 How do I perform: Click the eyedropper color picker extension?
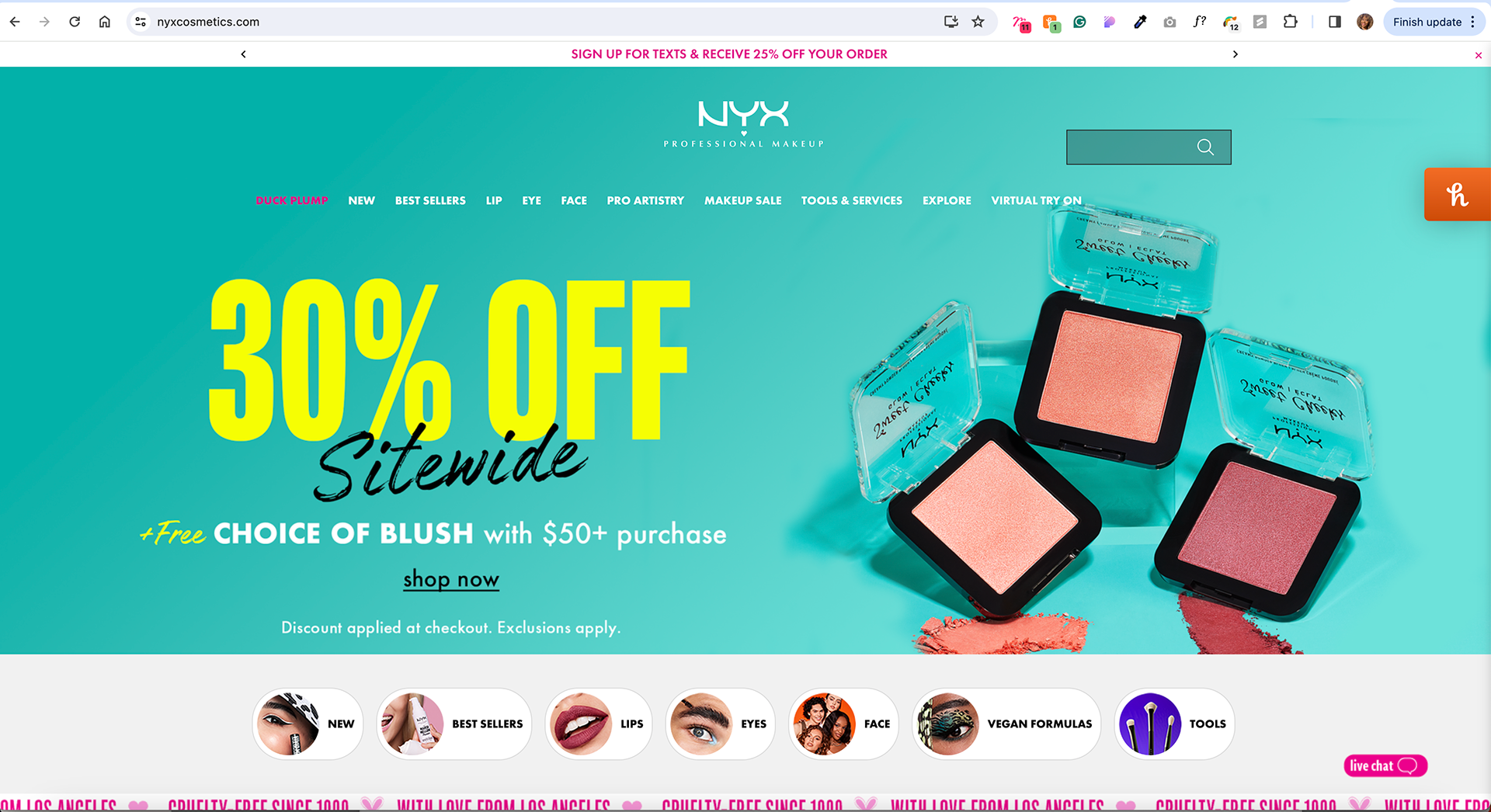[x=1140, y=22]
